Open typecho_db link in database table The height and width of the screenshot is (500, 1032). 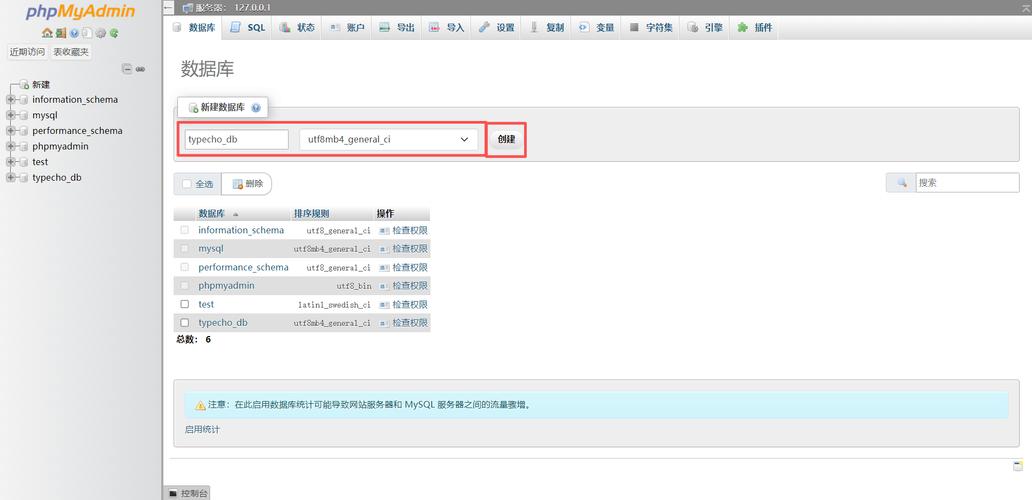pyautogui.click(x=223, y=322)
